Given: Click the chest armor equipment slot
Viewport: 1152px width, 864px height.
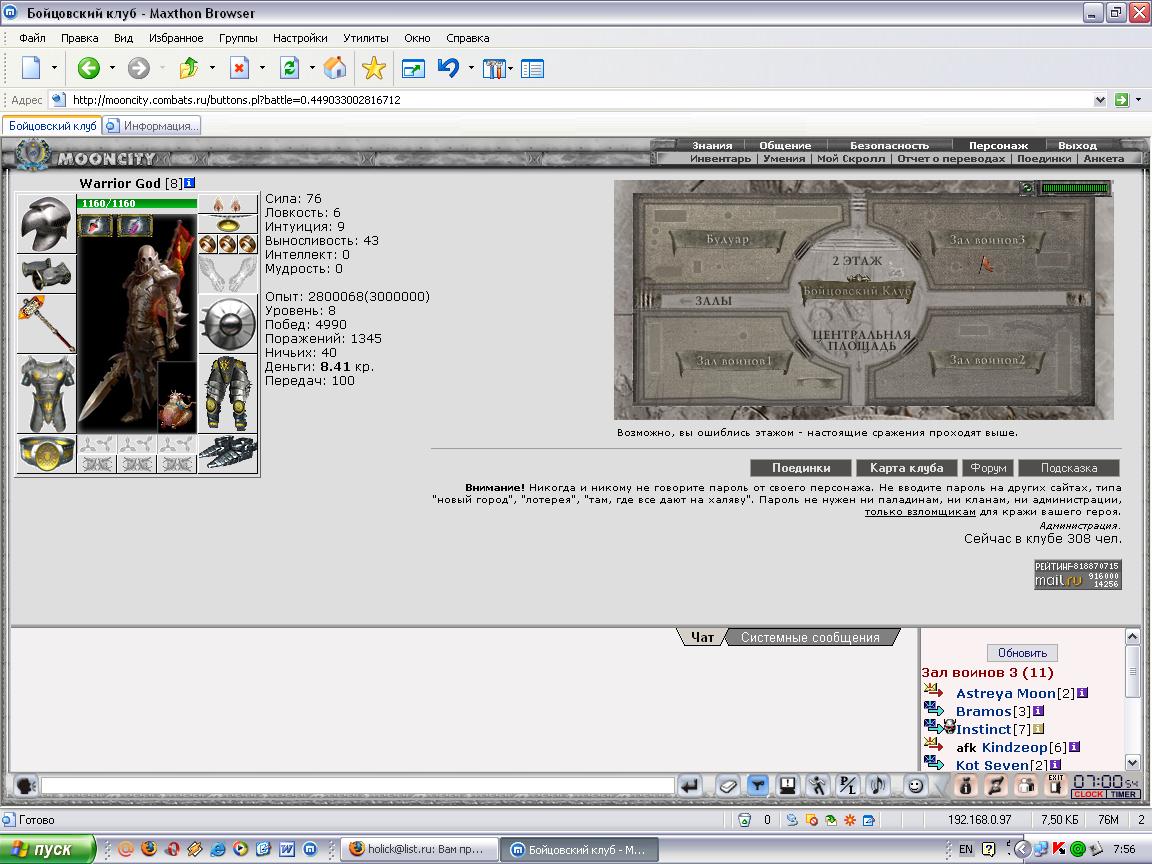Looking at the screenshot, I should tap(46, 394).
